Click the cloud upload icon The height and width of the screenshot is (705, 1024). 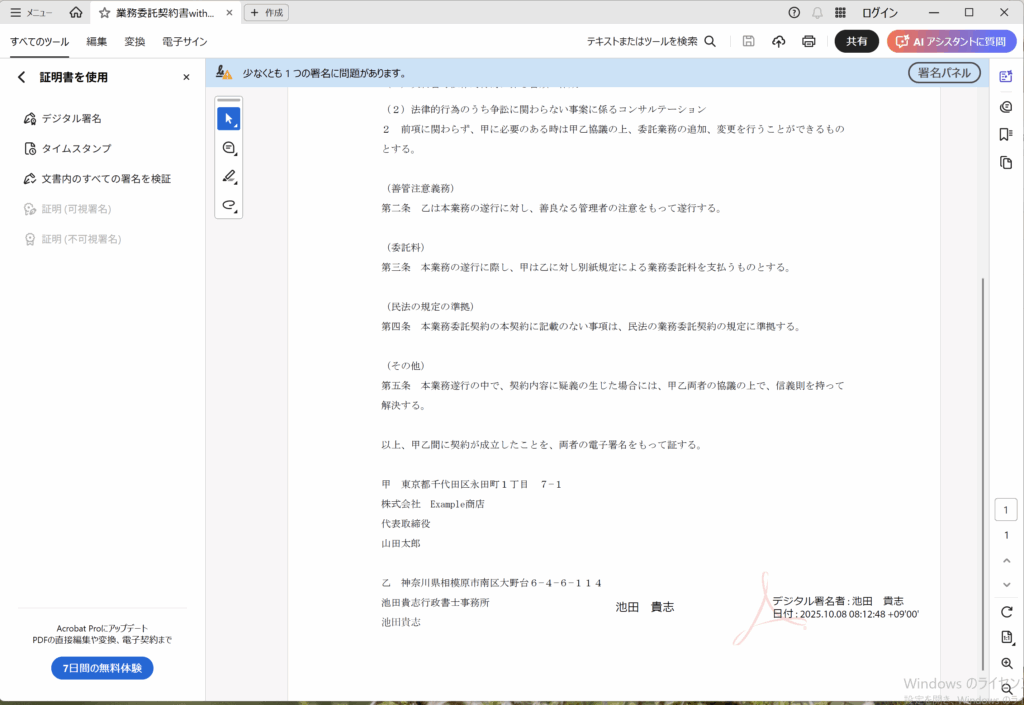(779, 41)
